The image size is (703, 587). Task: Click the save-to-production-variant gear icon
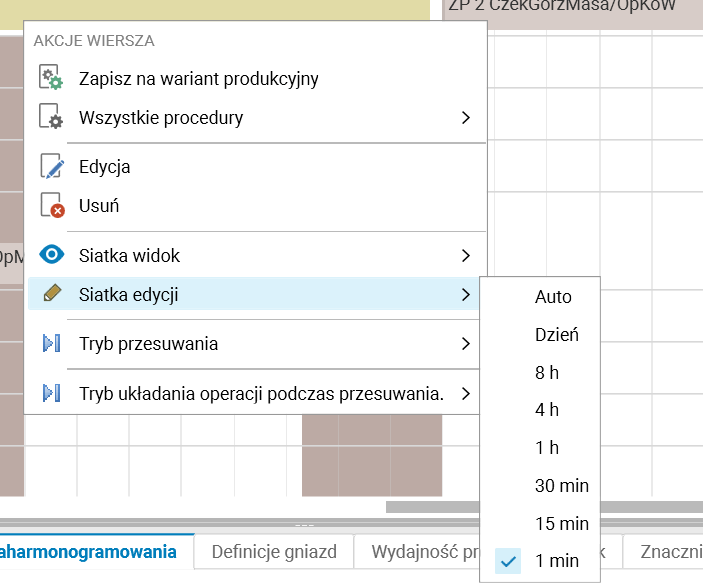(51, 78)
